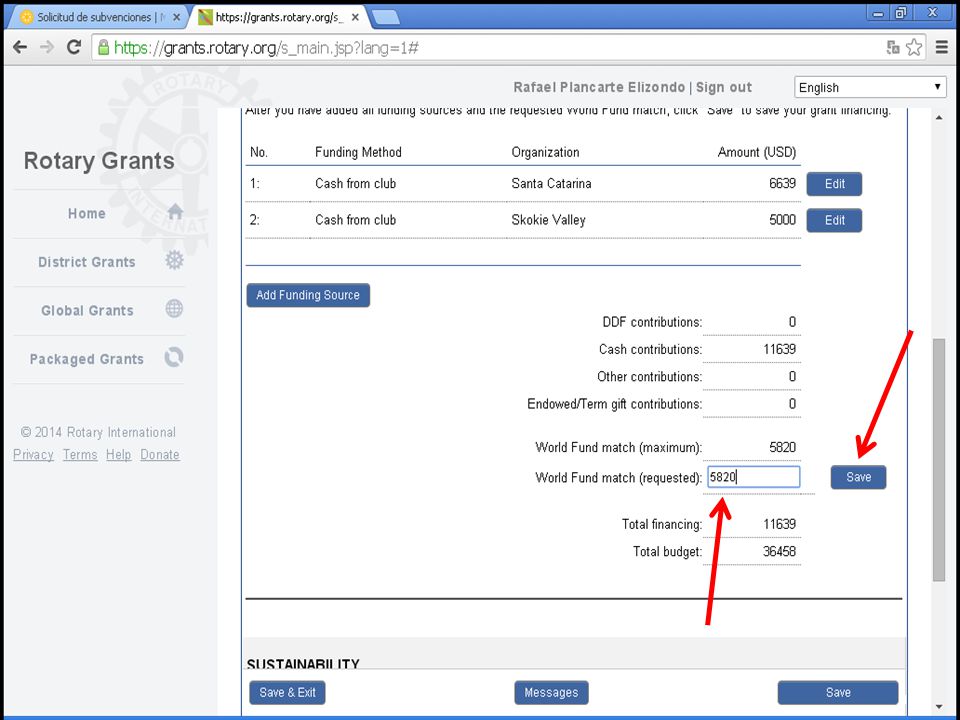Click Cash contributions value 11639

click(x=779, y=350)
